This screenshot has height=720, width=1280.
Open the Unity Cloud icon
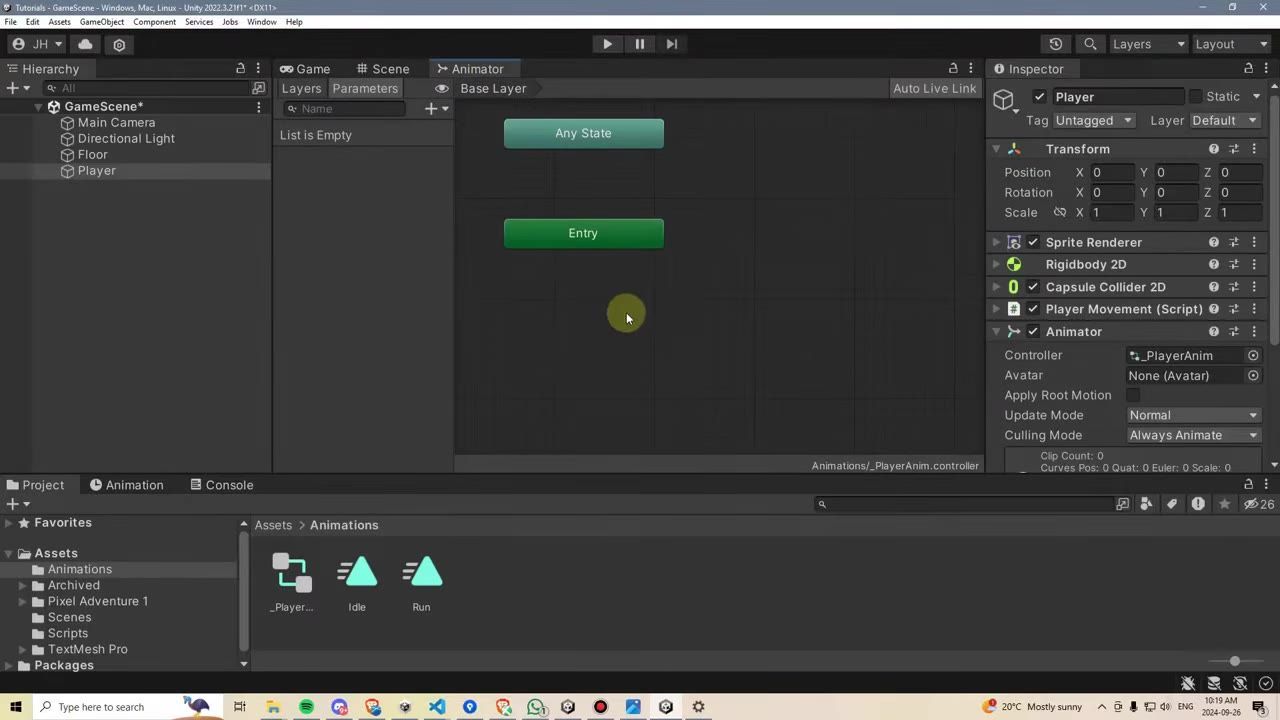coord(85,44)
